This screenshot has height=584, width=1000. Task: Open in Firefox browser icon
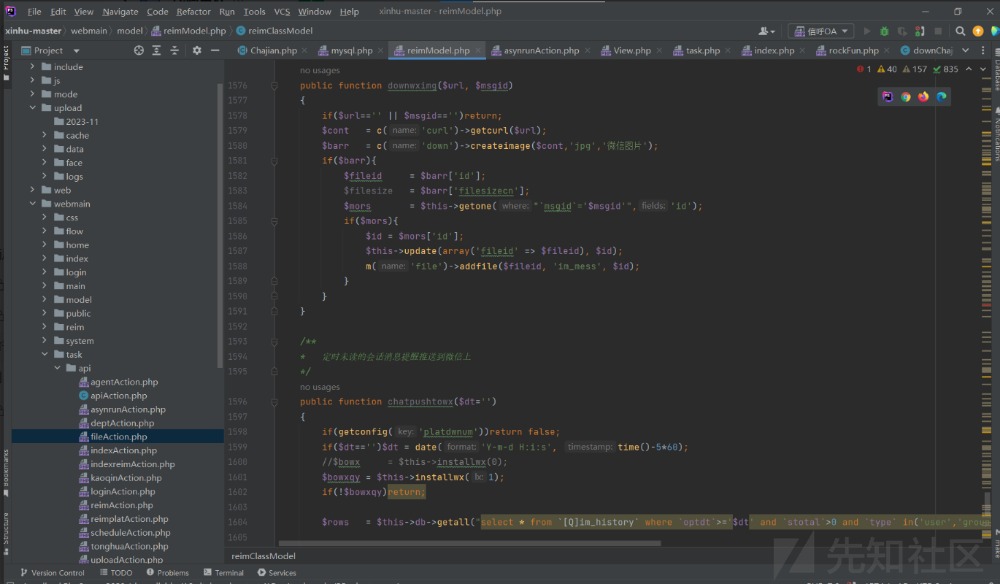tap(923, 97)
